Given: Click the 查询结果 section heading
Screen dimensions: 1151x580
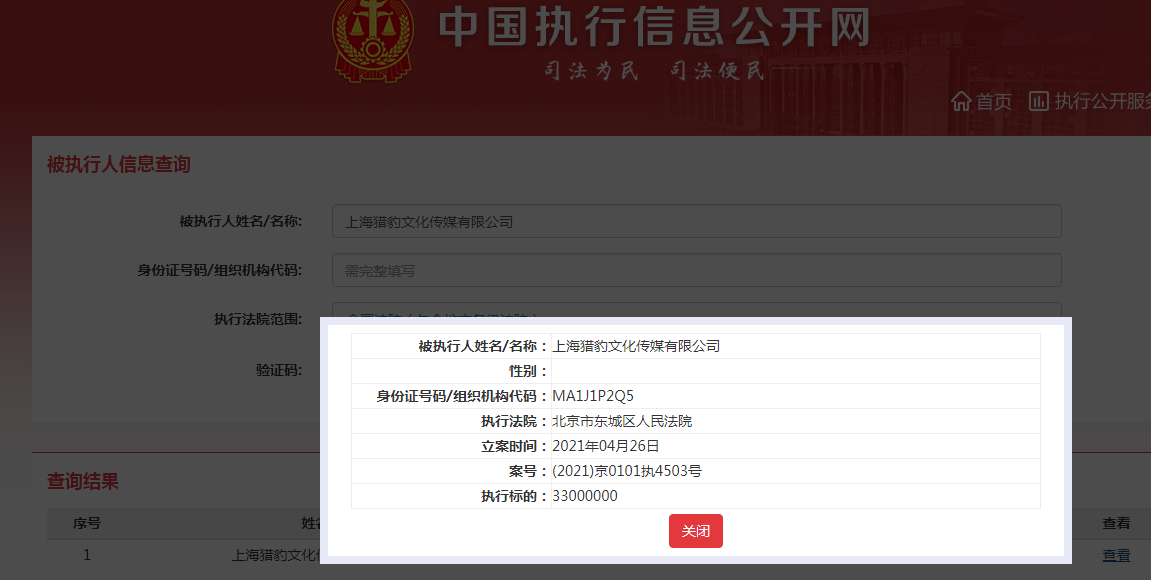Looking at the screenshot, I should (x=83, y=481).
